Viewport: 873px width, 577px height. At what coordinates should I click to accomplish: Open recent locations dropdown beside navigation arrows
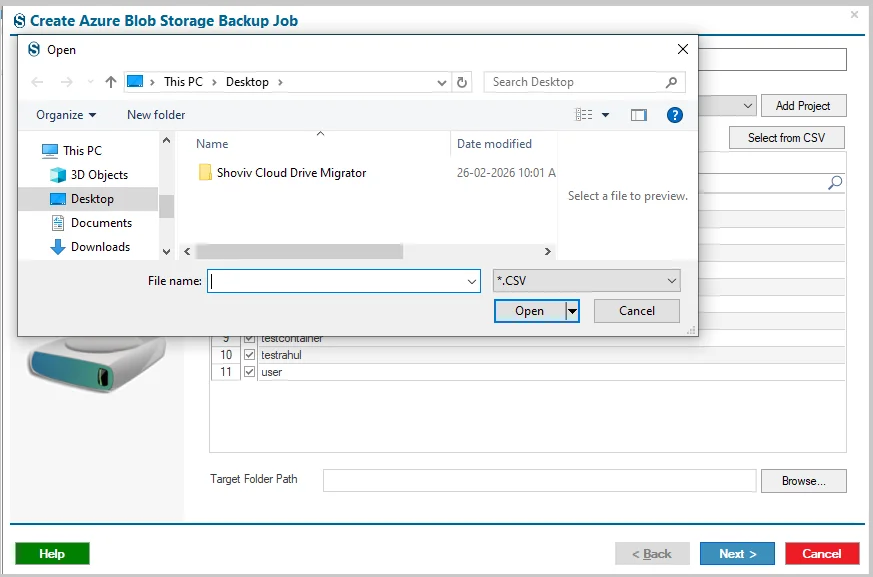(90, 82)
